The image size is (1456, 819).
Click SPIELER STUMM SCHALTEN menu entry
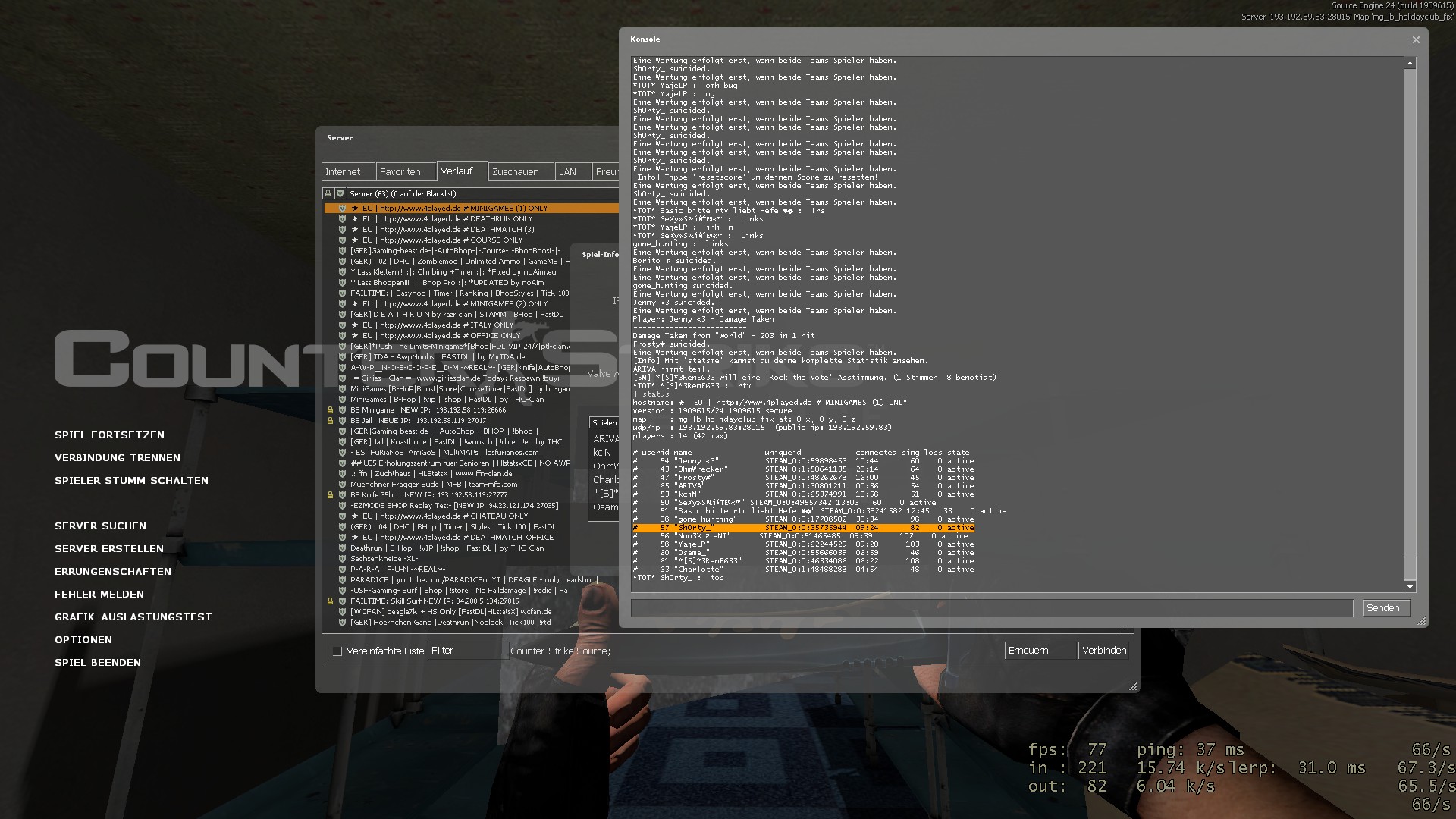coord(131,481)
